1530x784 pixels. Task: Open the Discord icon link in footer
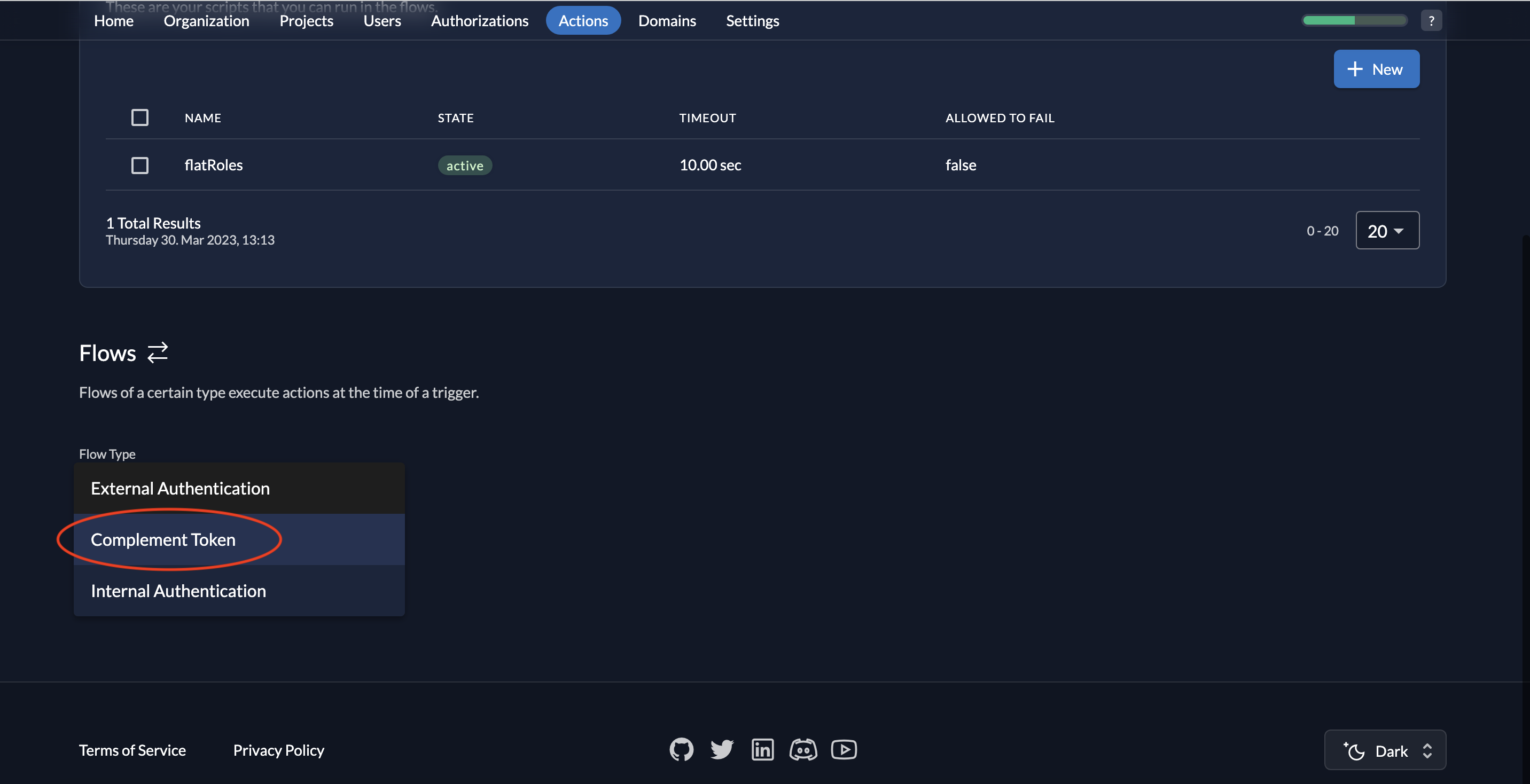click(x=803, y=749)
